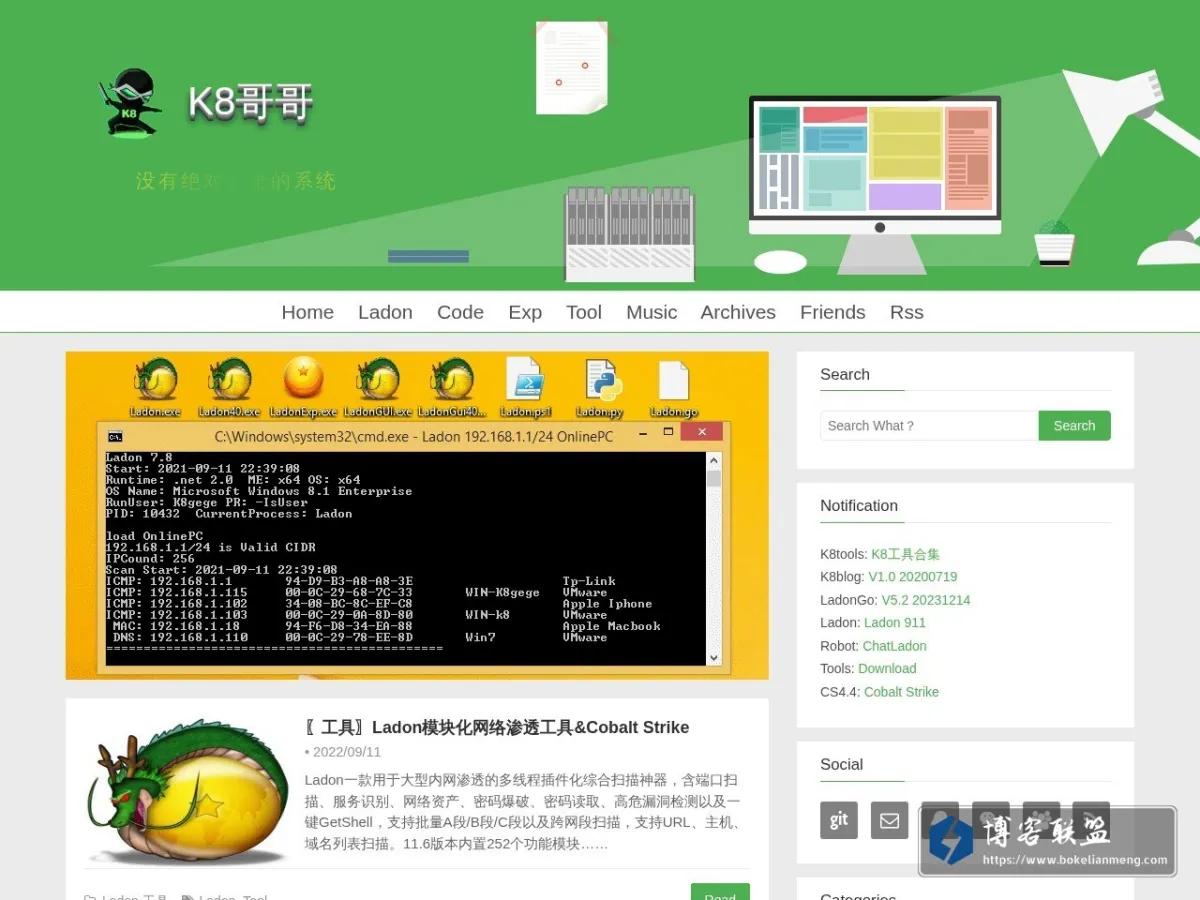Click the tagline text under the K8哥哥 logo
This screenshot has height=900, width=1200.
click(236, 181)
